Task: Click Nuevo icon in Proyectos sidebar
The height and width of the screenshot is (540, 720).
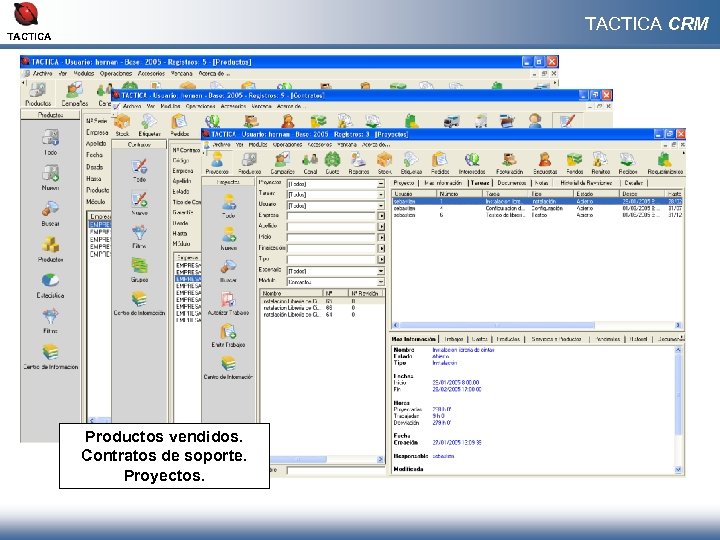Action: pos(228,238)
